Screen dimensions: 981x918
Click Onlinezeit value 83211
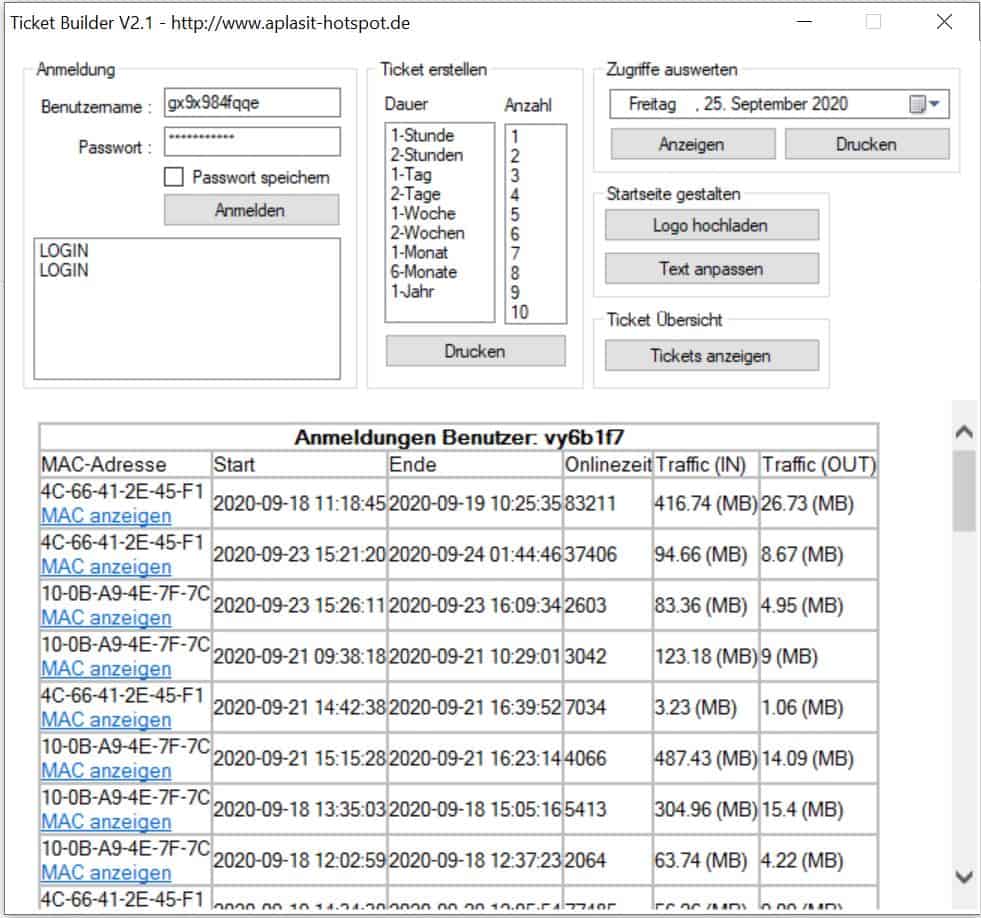[591, 503]
